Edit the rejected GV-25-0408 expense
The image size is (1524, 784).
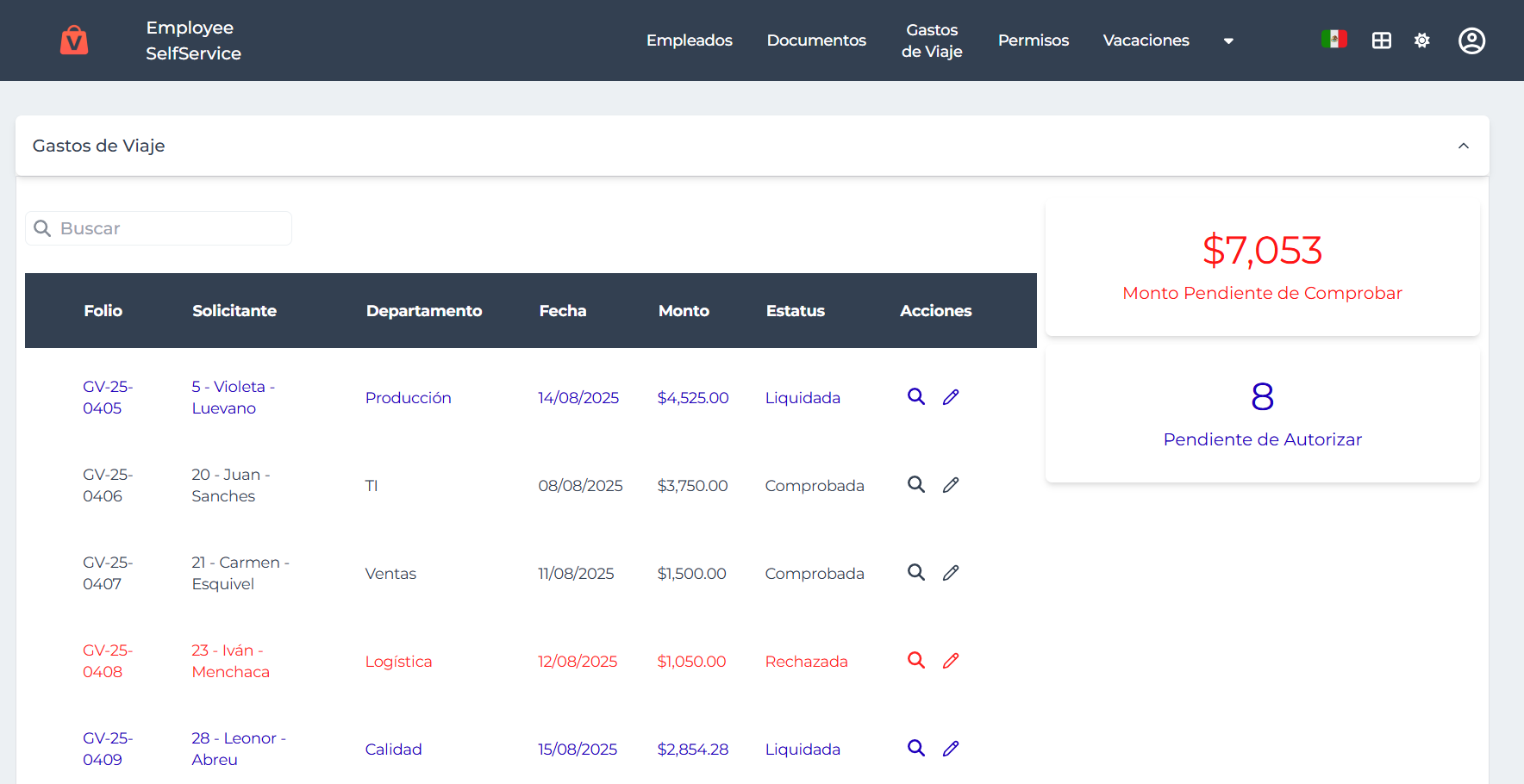(x=951, y=661)
